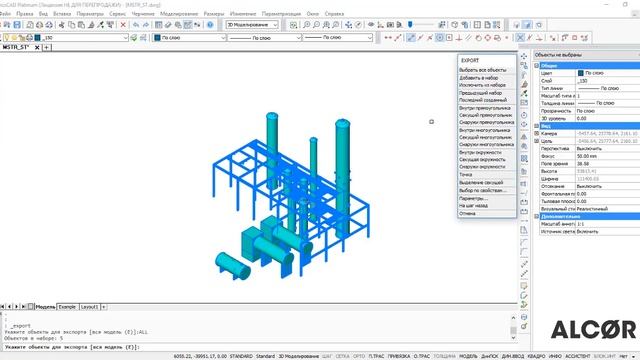Viewport: 640px width, 360px height.
Task: Click the layer printer icon
Action: click(29, 38)
